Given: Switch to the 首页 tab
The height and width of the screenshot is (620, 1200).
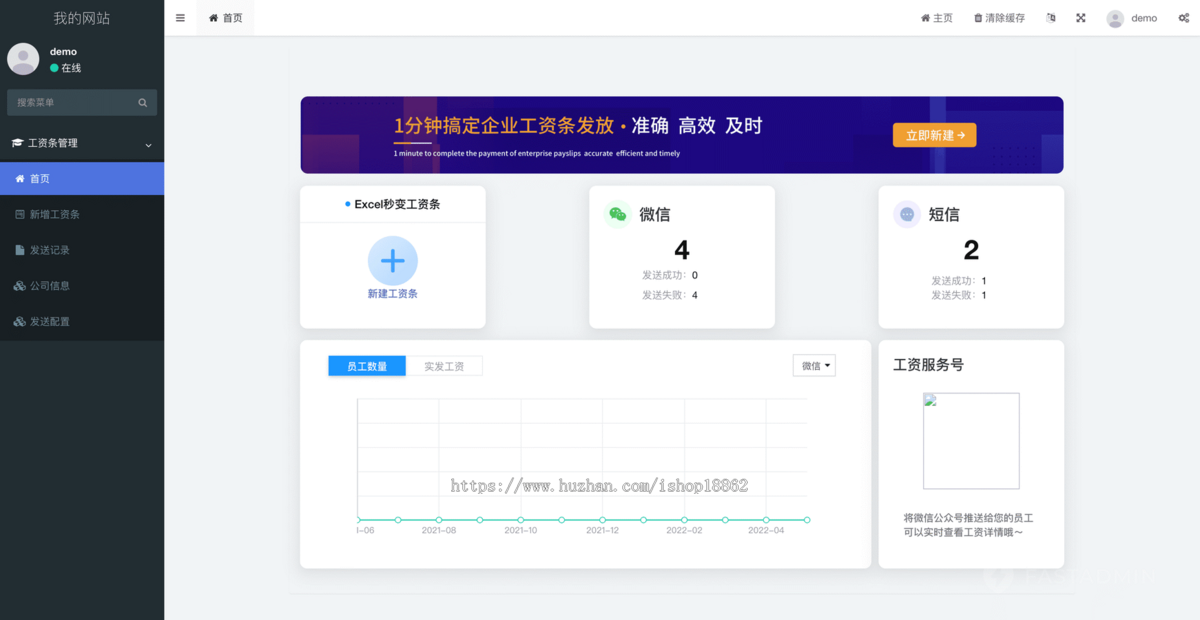Looking at the screenshot, I should point(224,17).
